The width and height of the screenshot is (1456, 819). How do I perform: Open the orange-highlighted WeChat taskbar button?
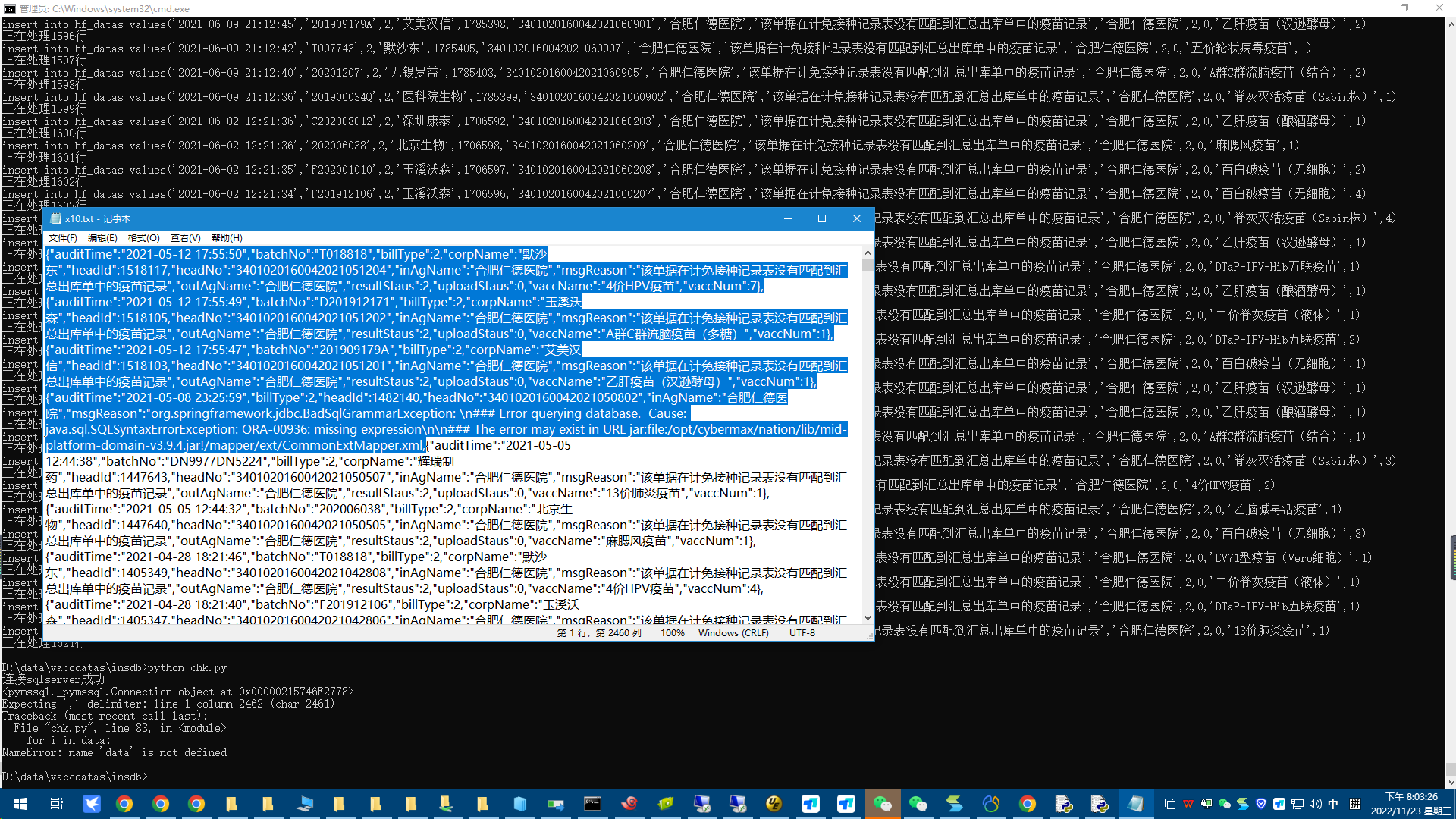pos(883,804)
